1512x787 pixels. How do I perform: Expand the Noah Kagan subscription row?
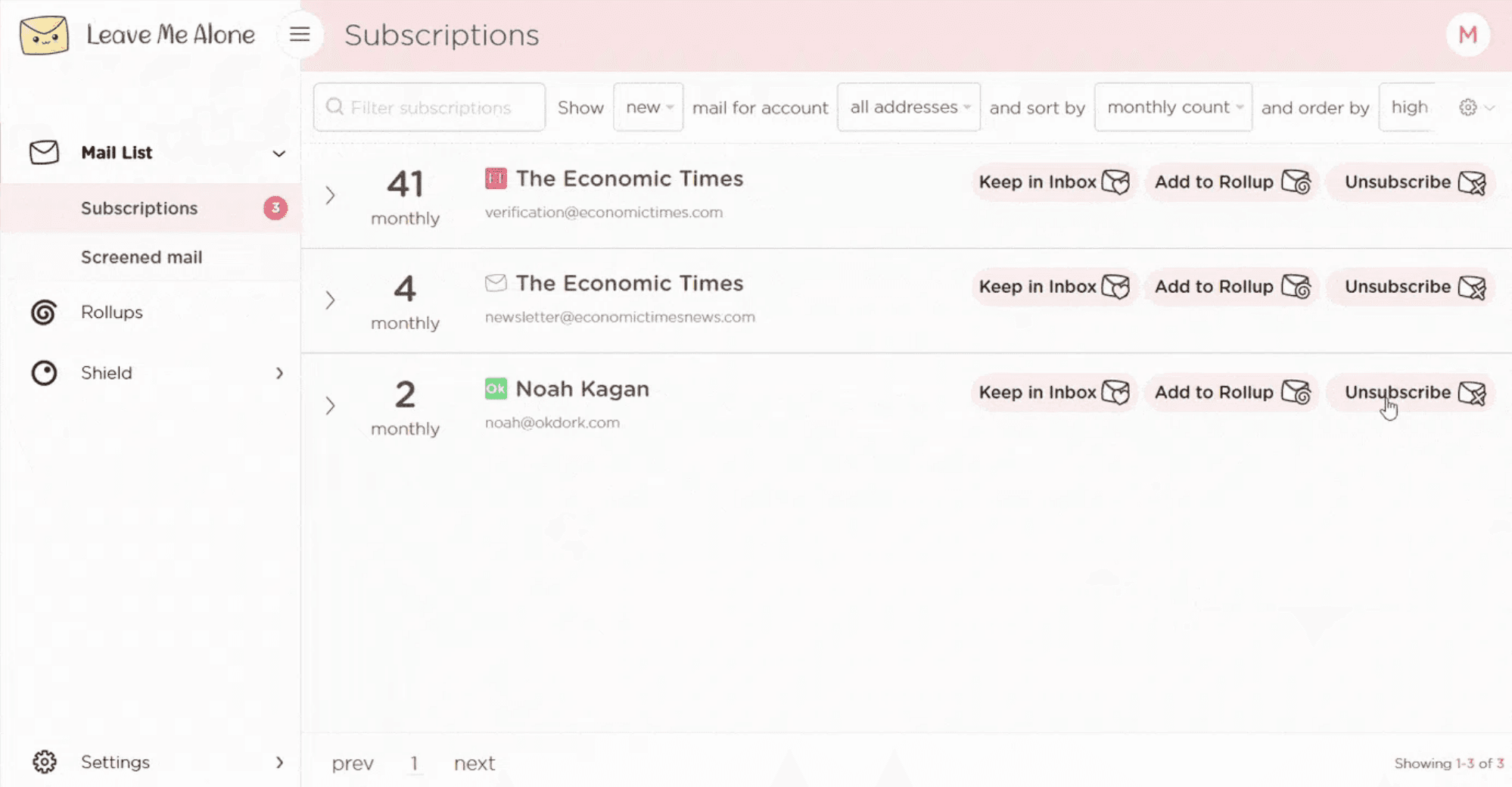331,406
